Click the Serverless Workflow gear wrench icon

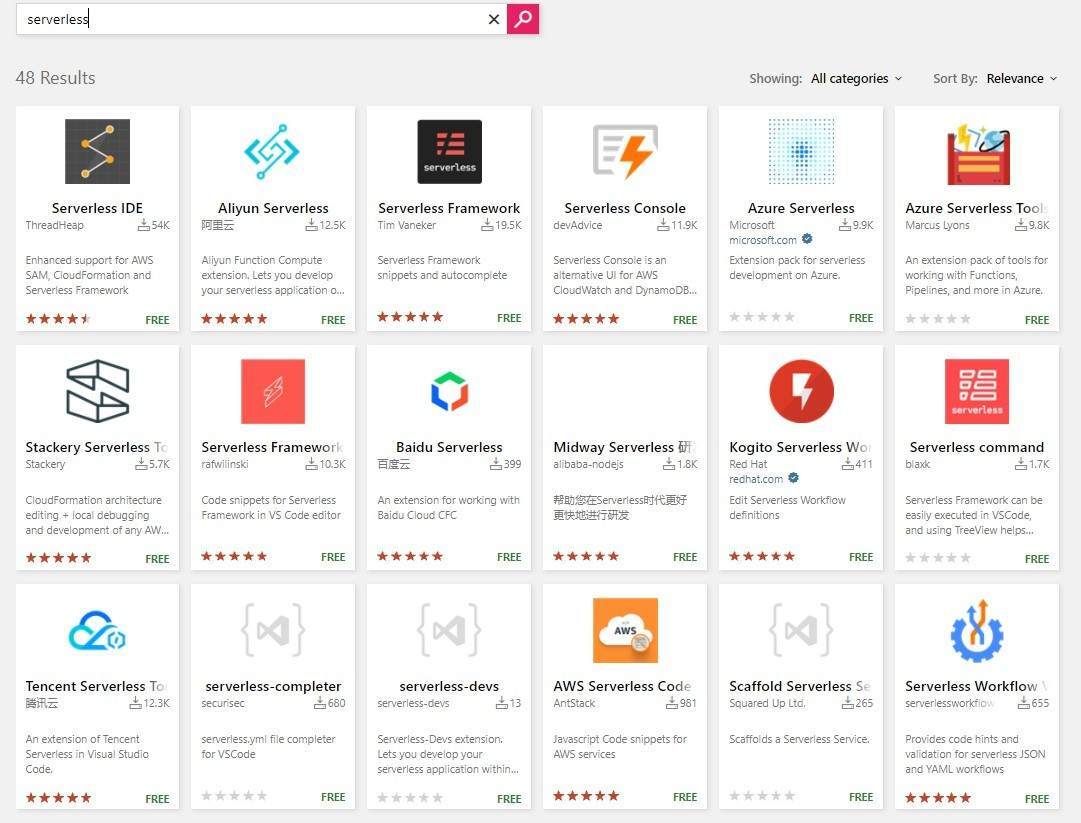[977, 631]
